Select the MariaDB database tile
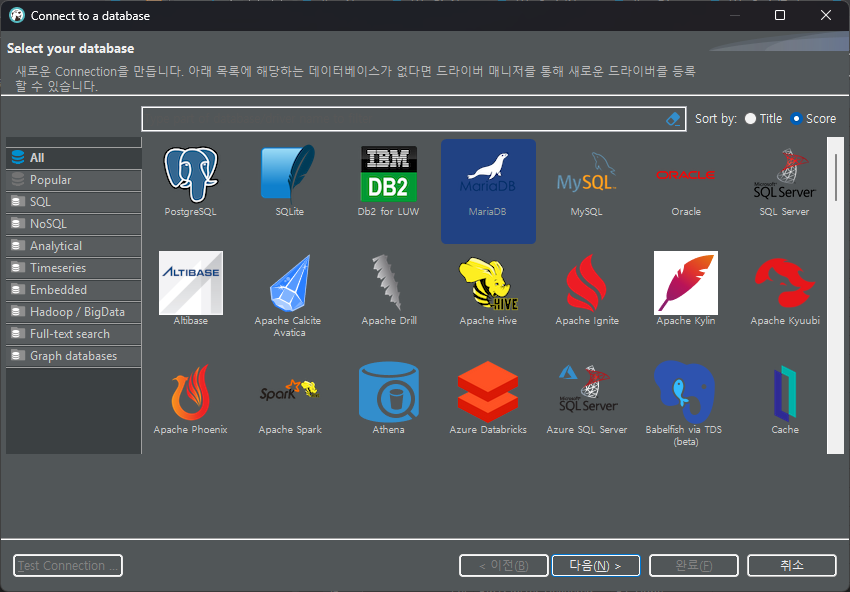850x592 pixels. coord(488,191)
